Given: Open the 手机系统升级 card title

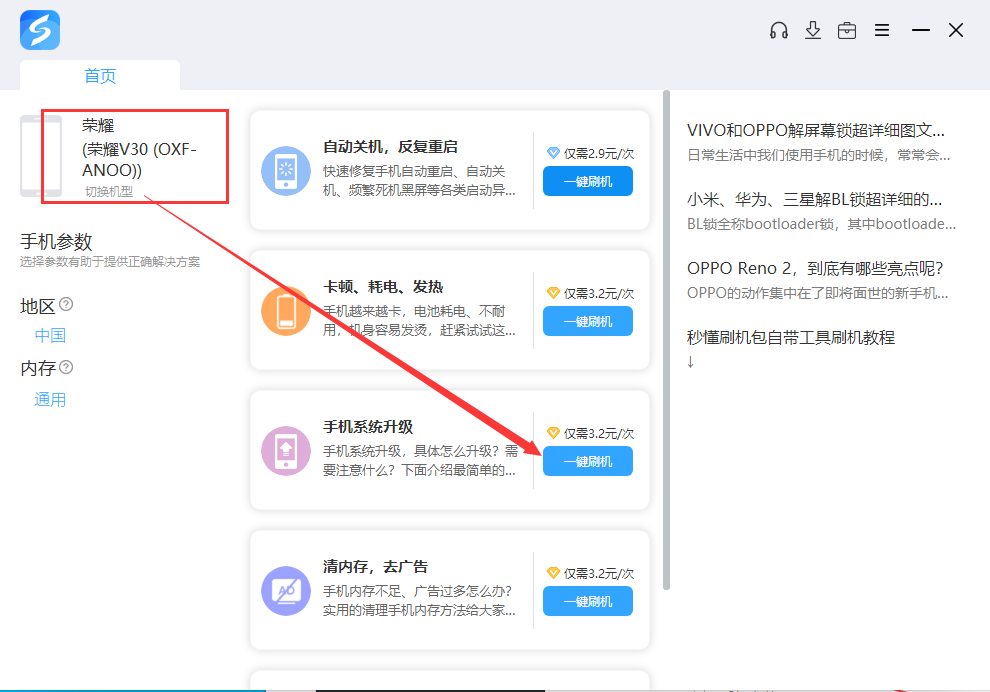Looking at the screenshot, I should coord(367,427).
